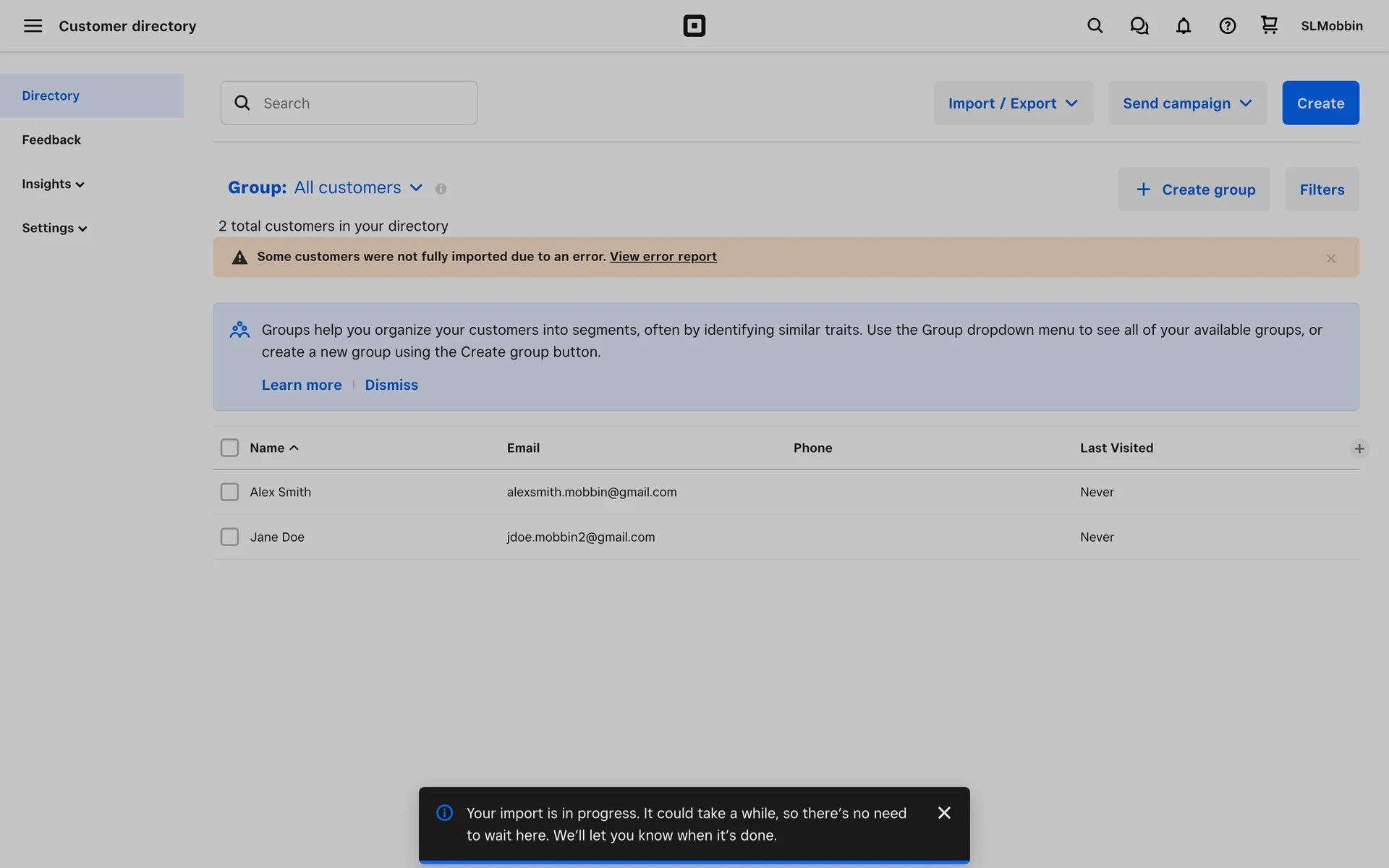Screen dimensions: 1389x868
Task: Open the Import / Export dropdown
Action: pyautogui.click(x=1013, y=103)
